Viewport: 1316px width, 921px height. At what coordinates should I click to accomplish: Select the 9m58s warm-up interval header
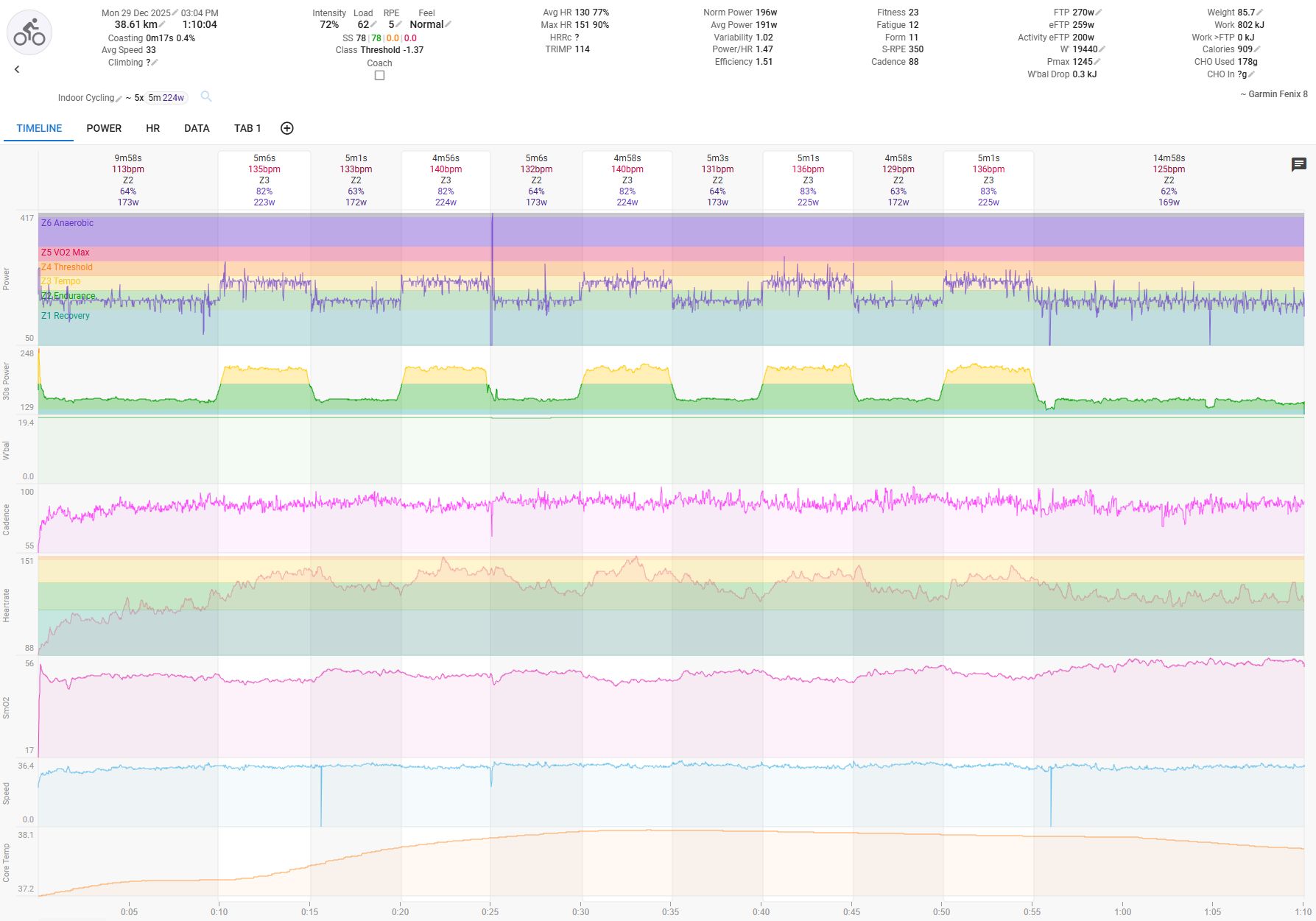tap(128, 180)
